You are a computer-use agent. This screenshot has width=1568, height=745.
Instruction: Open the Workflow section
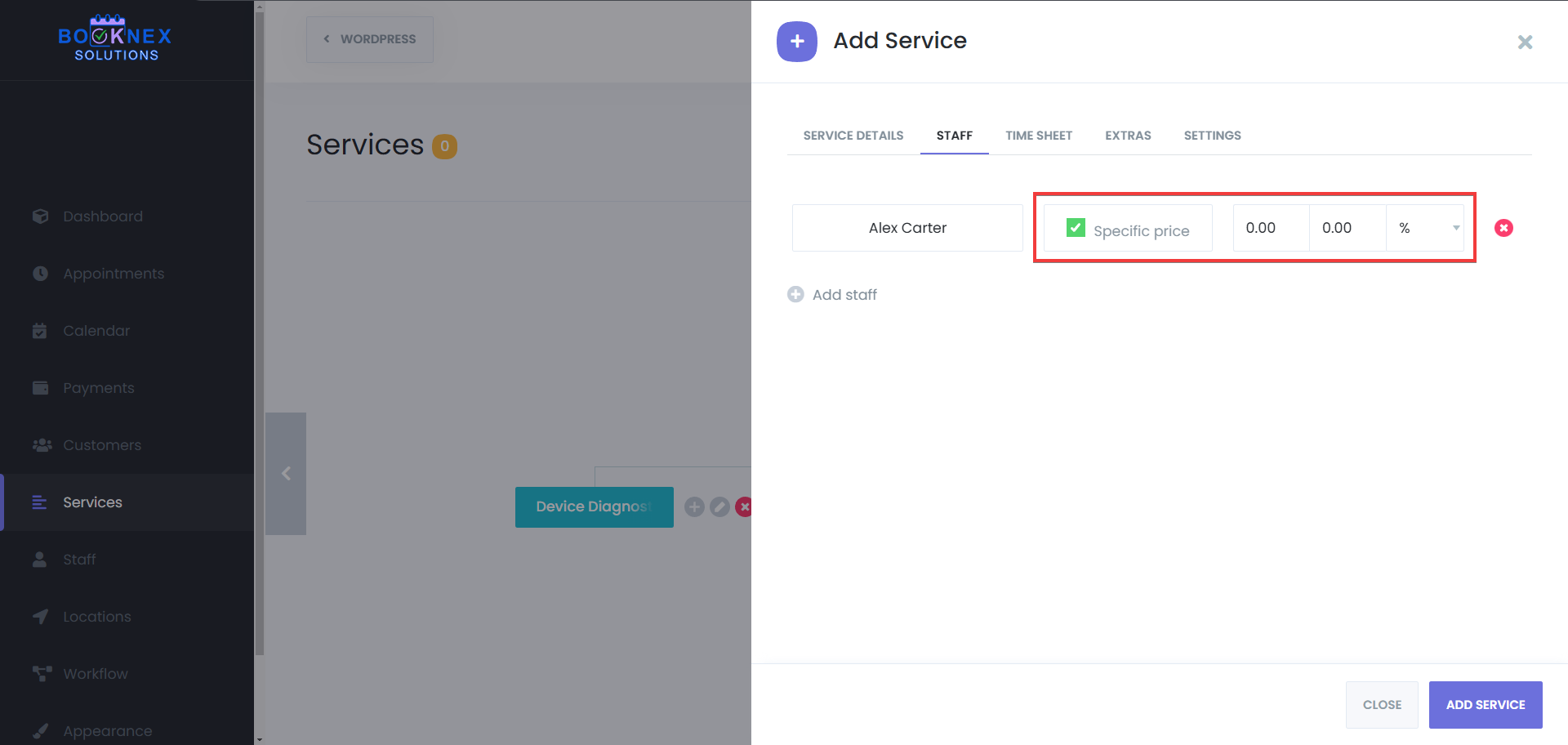[x=96, y=674]
